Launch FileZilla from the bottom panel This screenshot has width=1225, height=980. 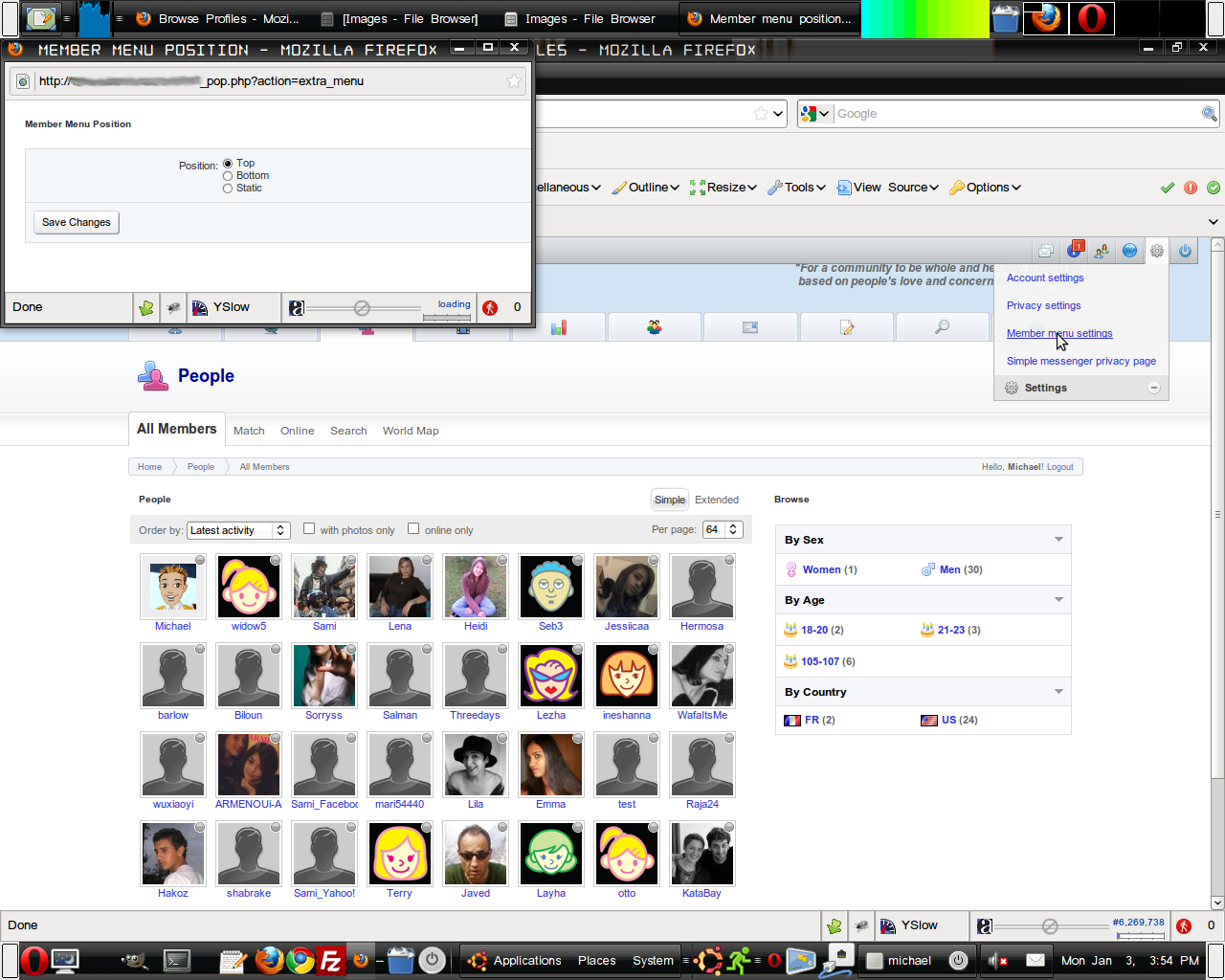330,960
